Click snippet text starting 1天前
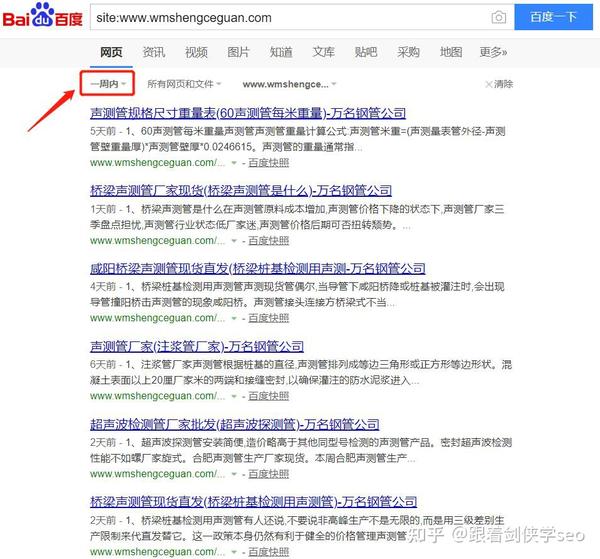 [x=297, y=217]
